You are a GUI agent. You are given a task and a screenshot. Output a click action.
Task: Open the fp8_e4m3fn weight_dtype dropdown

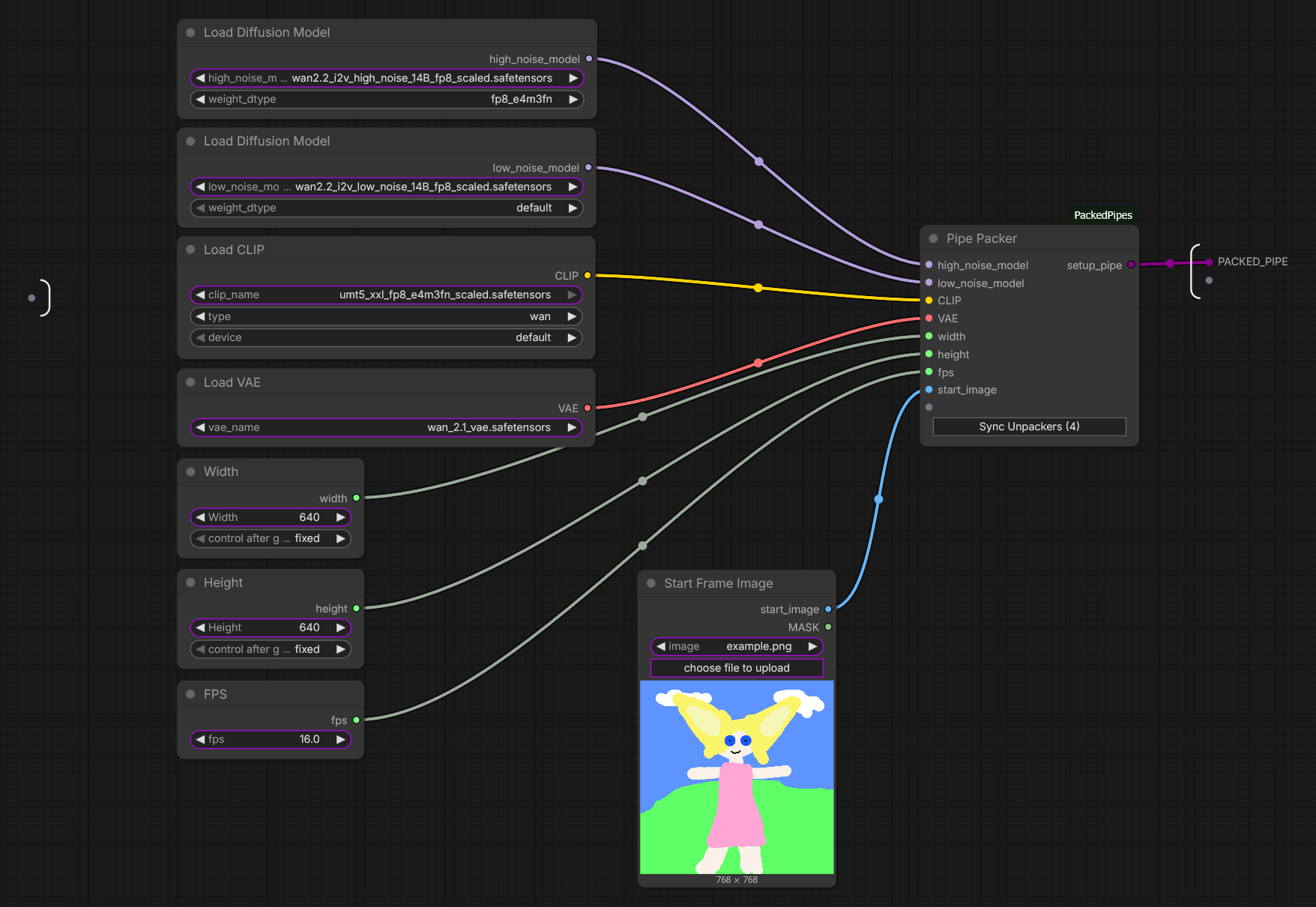click(x=387, y=99)
